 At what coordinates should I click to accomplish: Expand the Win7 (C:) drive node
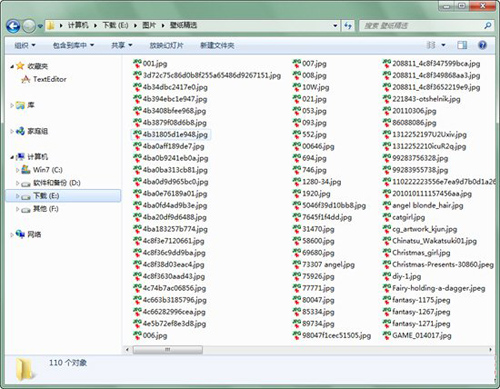pyautogui.click(x=18, y=170)
